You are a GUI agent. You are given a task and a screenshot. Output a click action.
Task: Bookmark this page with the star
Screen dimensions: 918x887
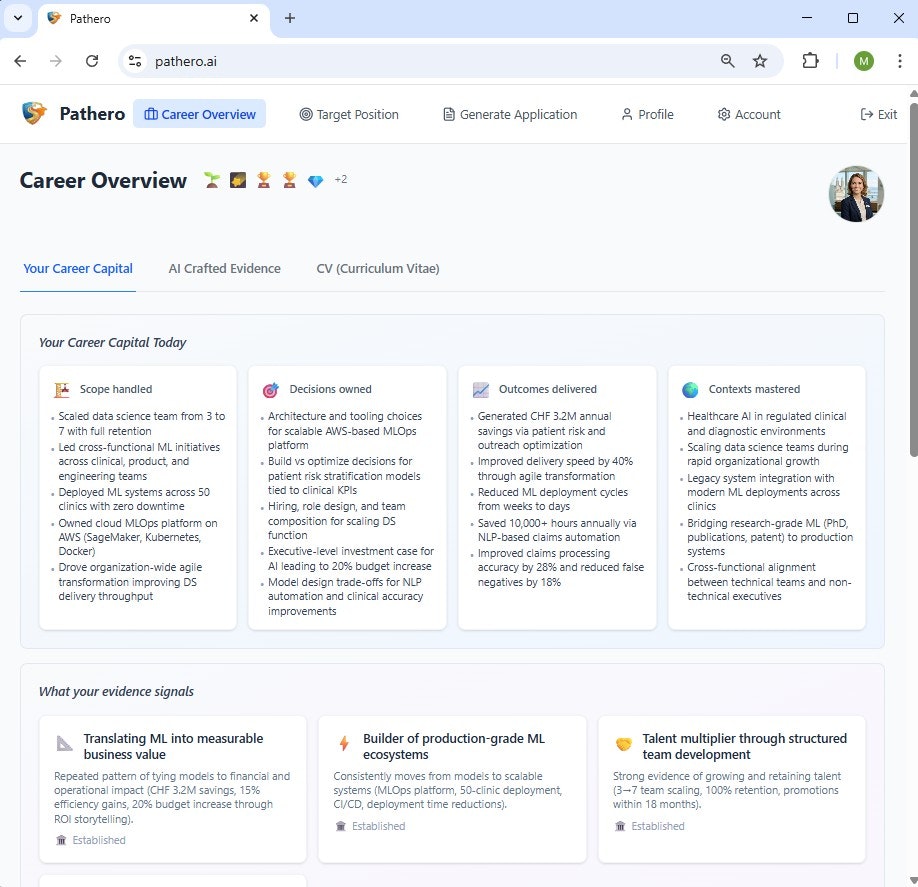(x=760, y=61)
